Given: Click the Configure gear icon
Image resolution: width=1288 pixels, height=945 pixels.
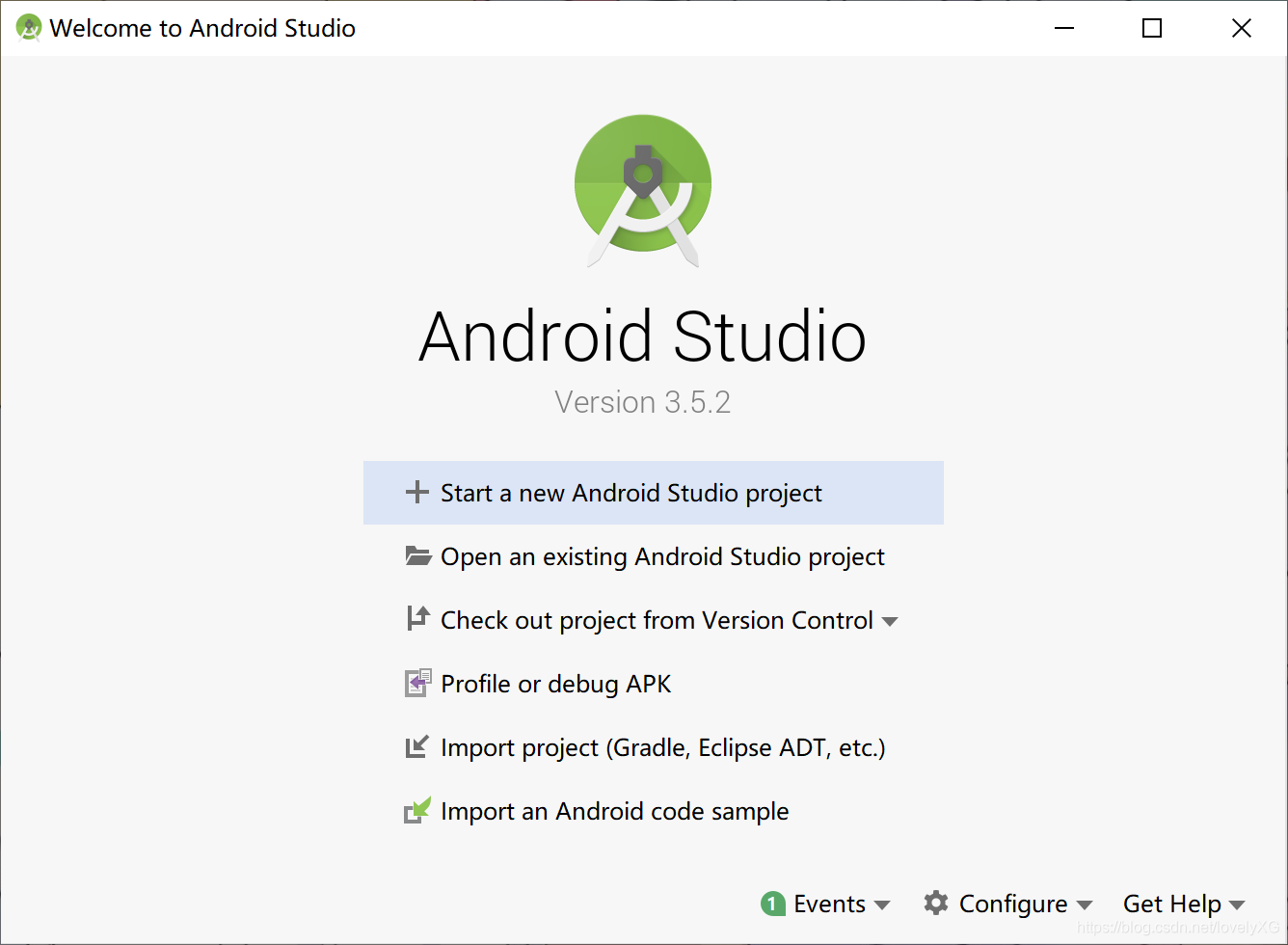Looking at the screenshot, I should click(935, 903).
